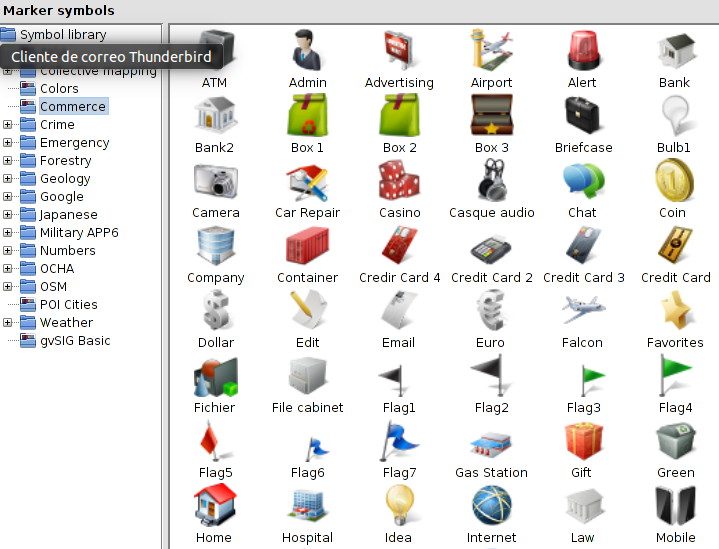Choose the Briefcase marker symbol
Image resolution: width=719 pixels, height=549 pixels.
pyautogui.click(x=583, y=118)
